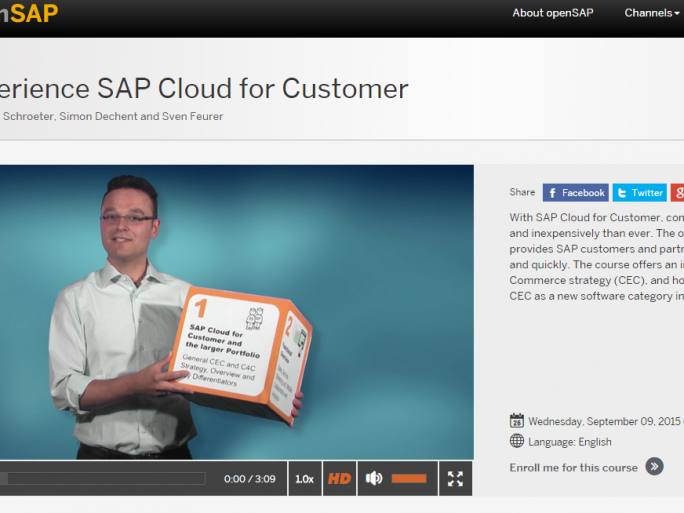Screen dimensions: 684x513
Task: Click Enroll me for this course
Action: [x=573, y=468]
